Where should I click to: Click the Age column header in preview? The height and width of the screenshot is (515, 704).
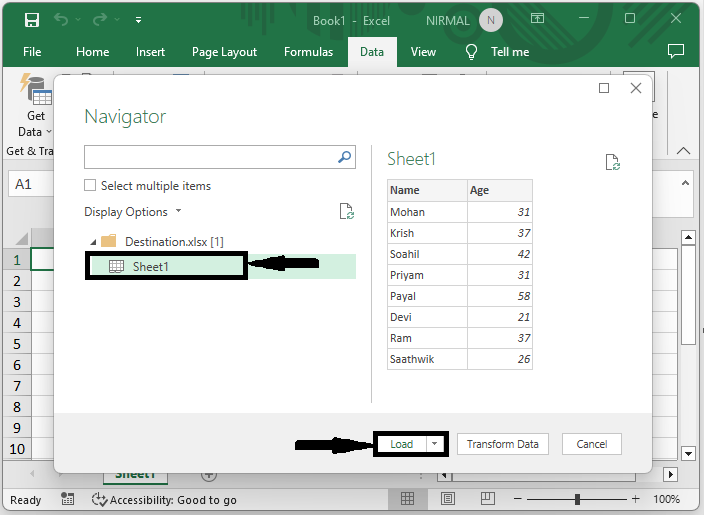(x=500, y=190)
